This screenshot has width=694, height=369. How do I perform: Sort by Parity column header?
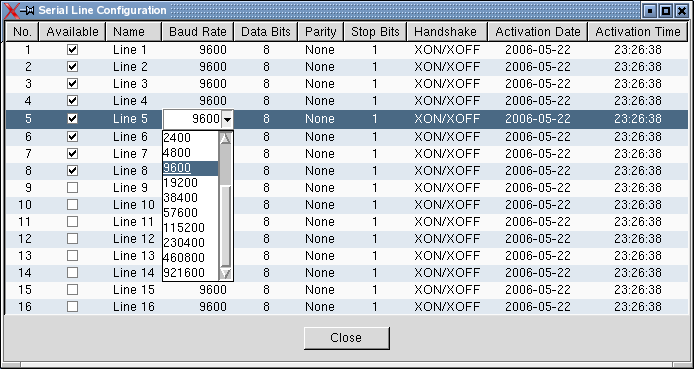point(321,32)
